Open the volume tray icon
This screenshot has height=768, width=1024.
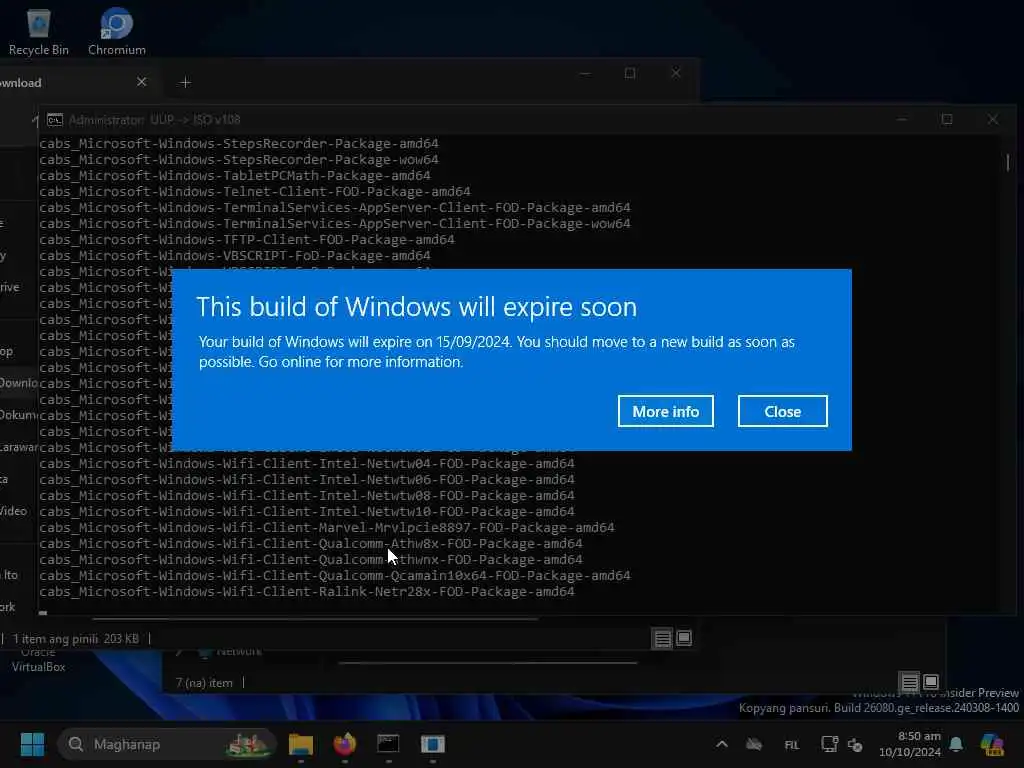tap(856, 744)
